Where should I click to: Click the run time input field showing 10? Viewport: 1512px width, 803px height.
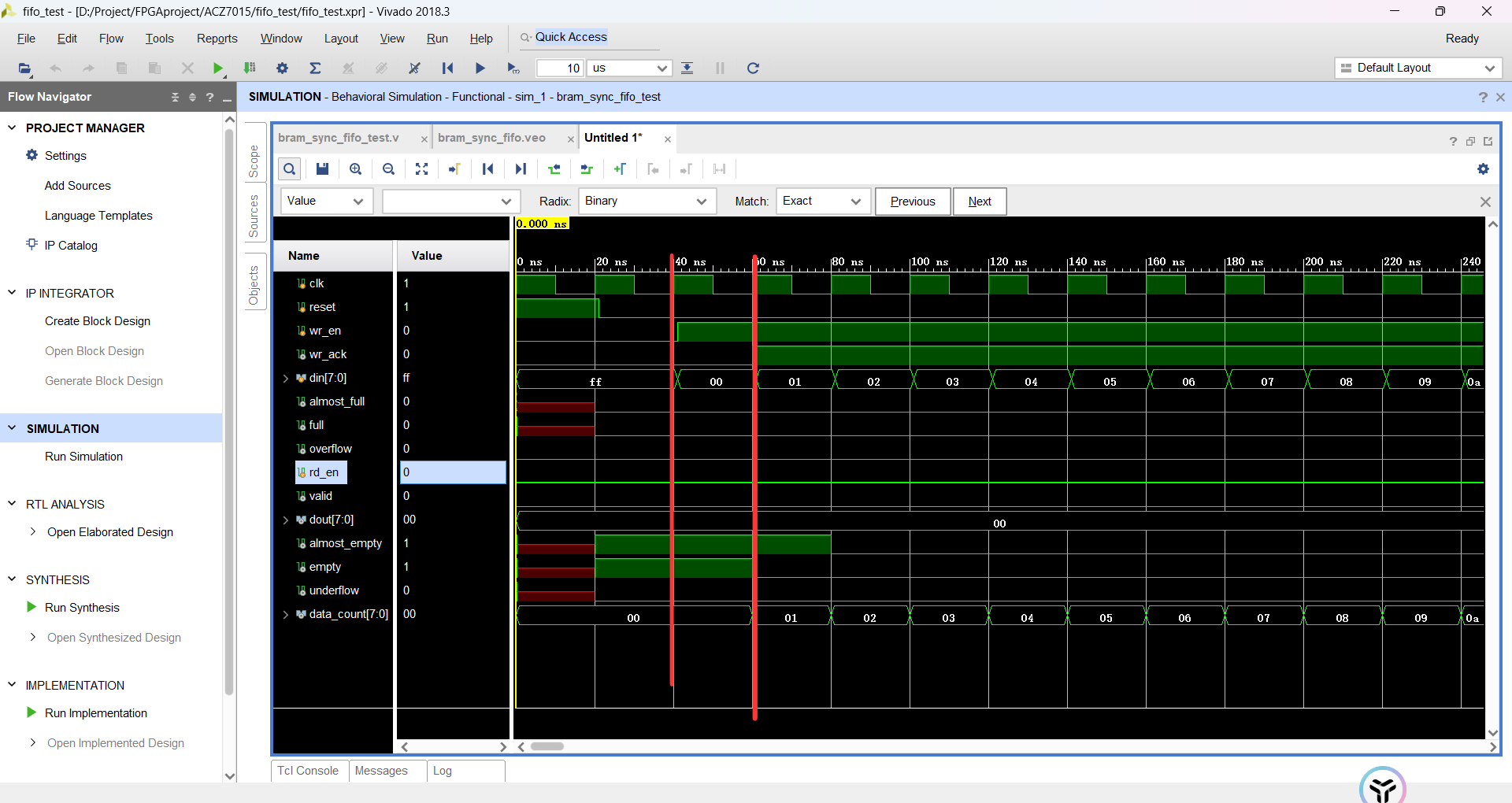560,68
